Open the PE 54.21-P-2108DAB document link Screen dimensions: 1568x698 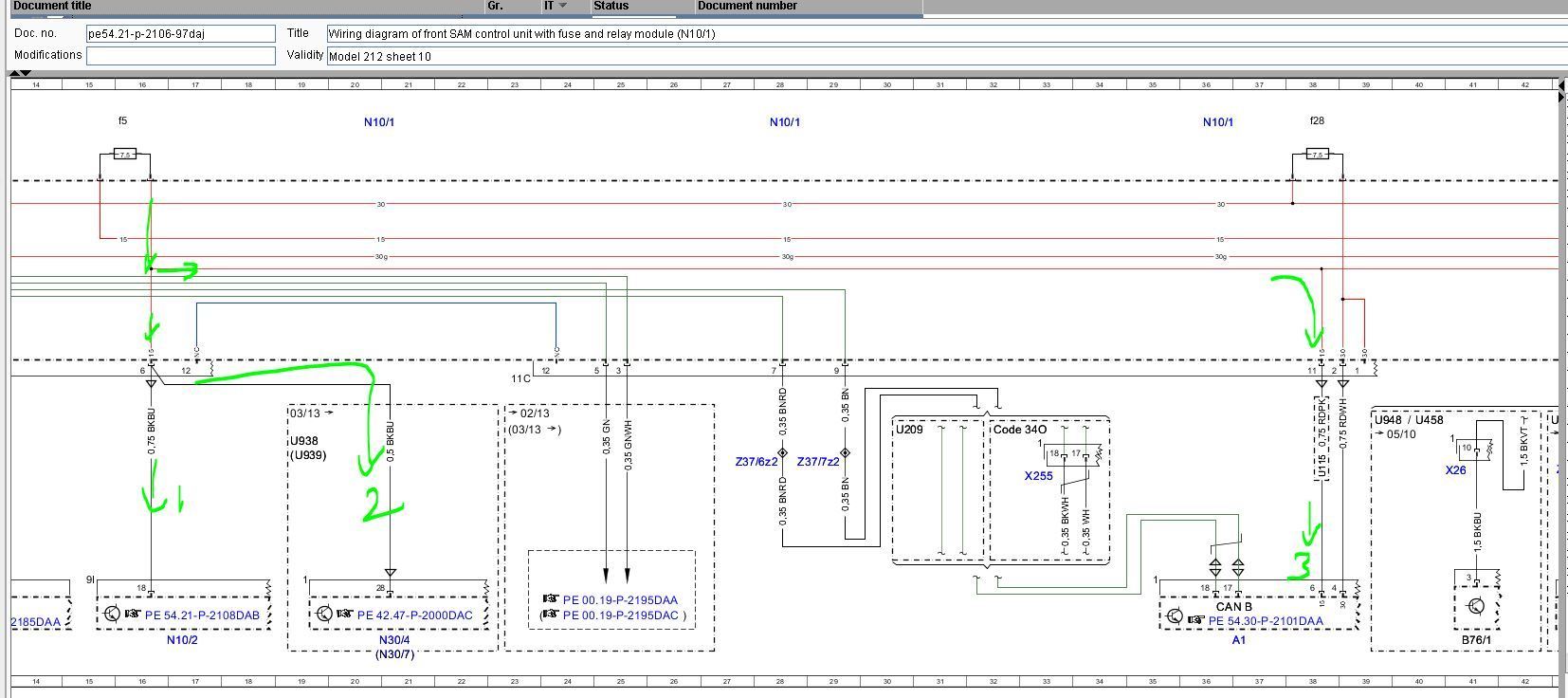pos(202,615)
